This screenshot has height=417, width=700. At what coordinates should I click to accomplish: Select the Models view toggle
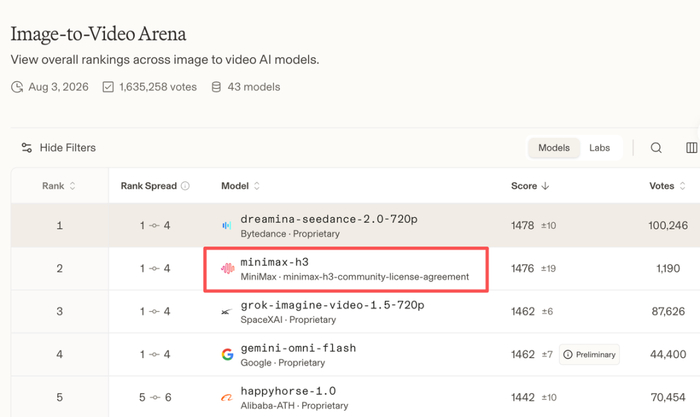[554, 148]
